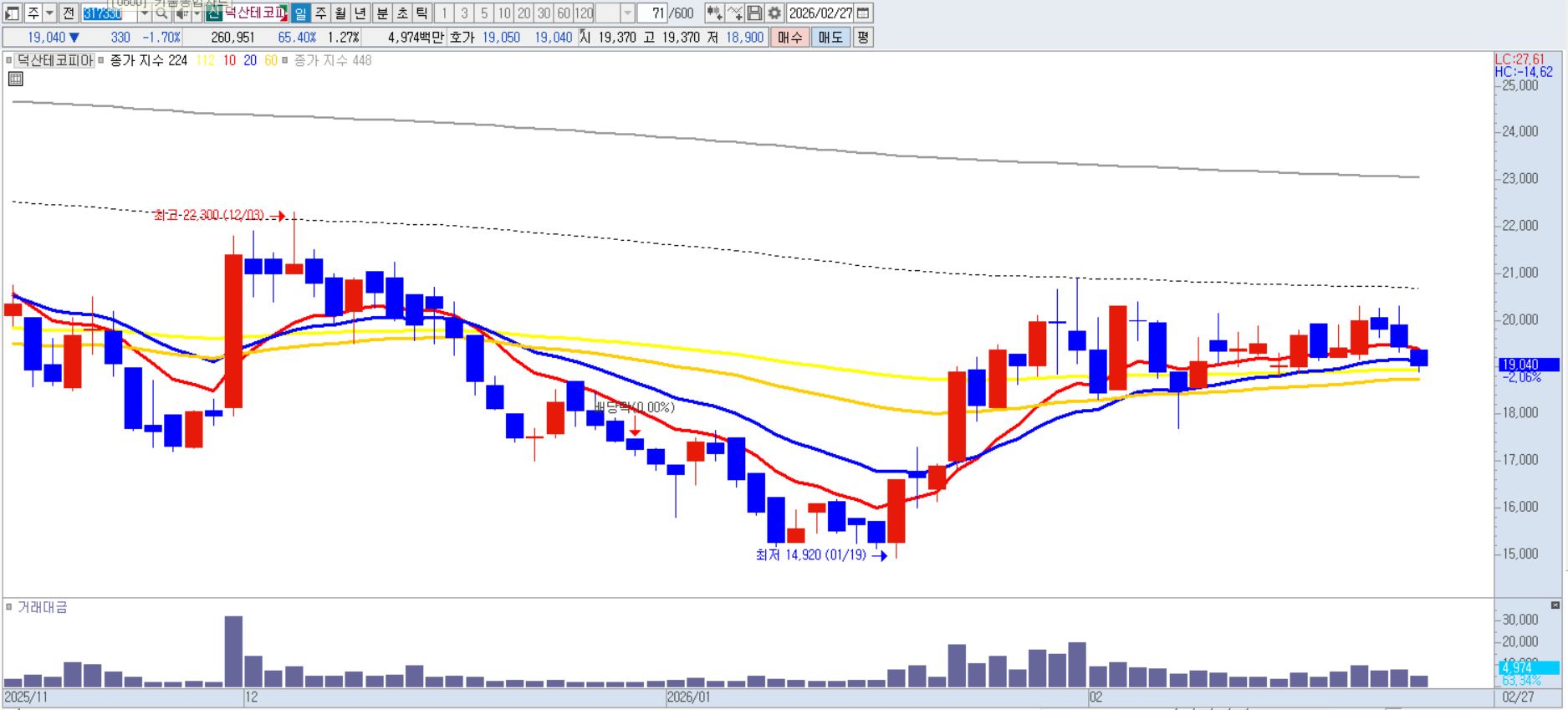Click the yellow 112 moving average label
The height and width of the screenshot is (710, 1568).
click(205, 61)
